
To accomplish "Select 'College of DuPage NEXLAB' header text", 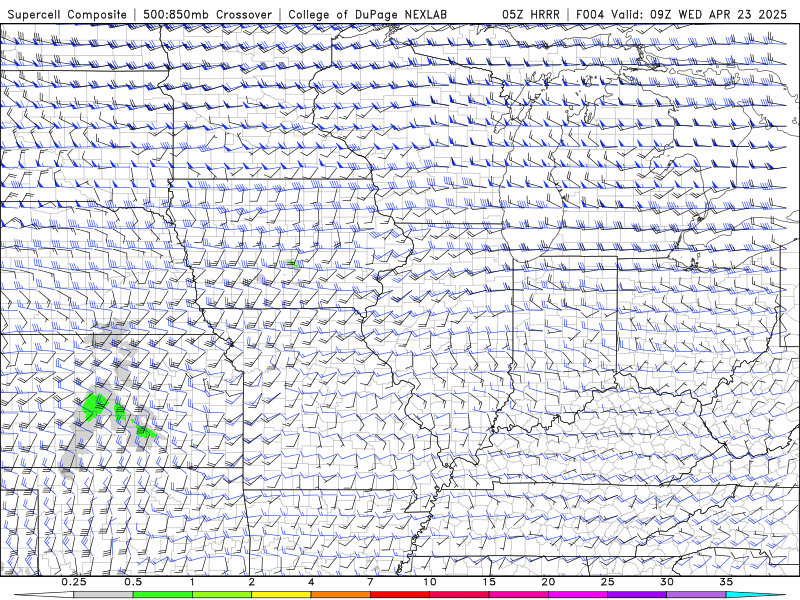I will [367, 14].
